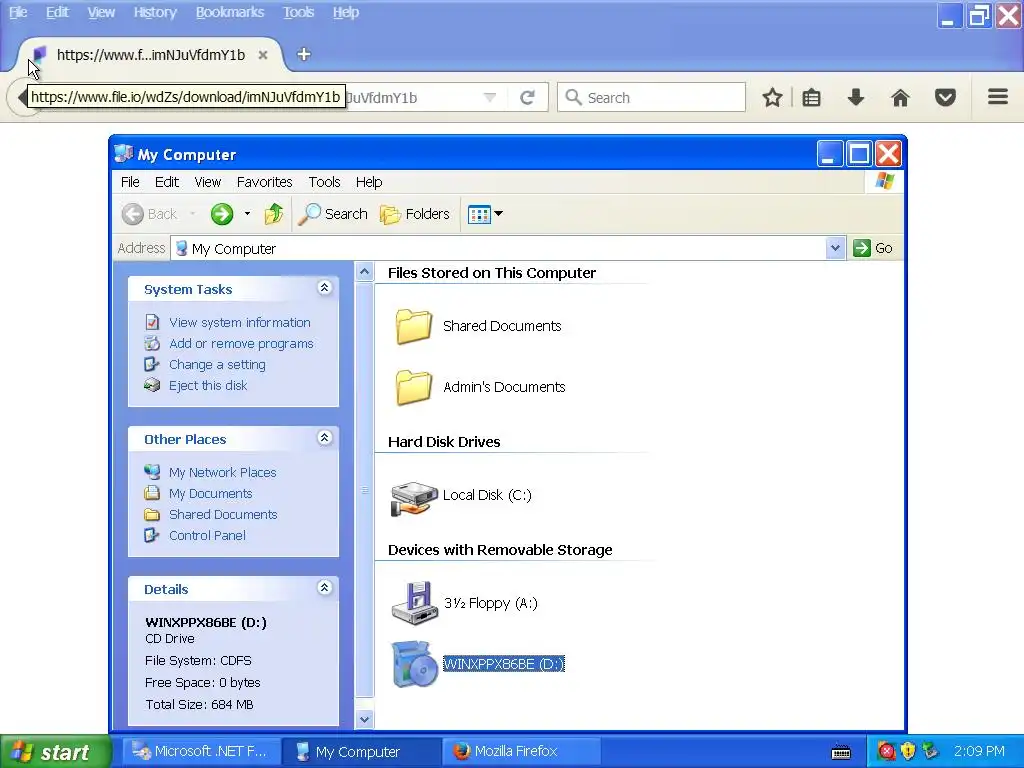Open the Favorites menu
The width and height of the screenshot is (1024, 768).
click(x=264, y=182)
